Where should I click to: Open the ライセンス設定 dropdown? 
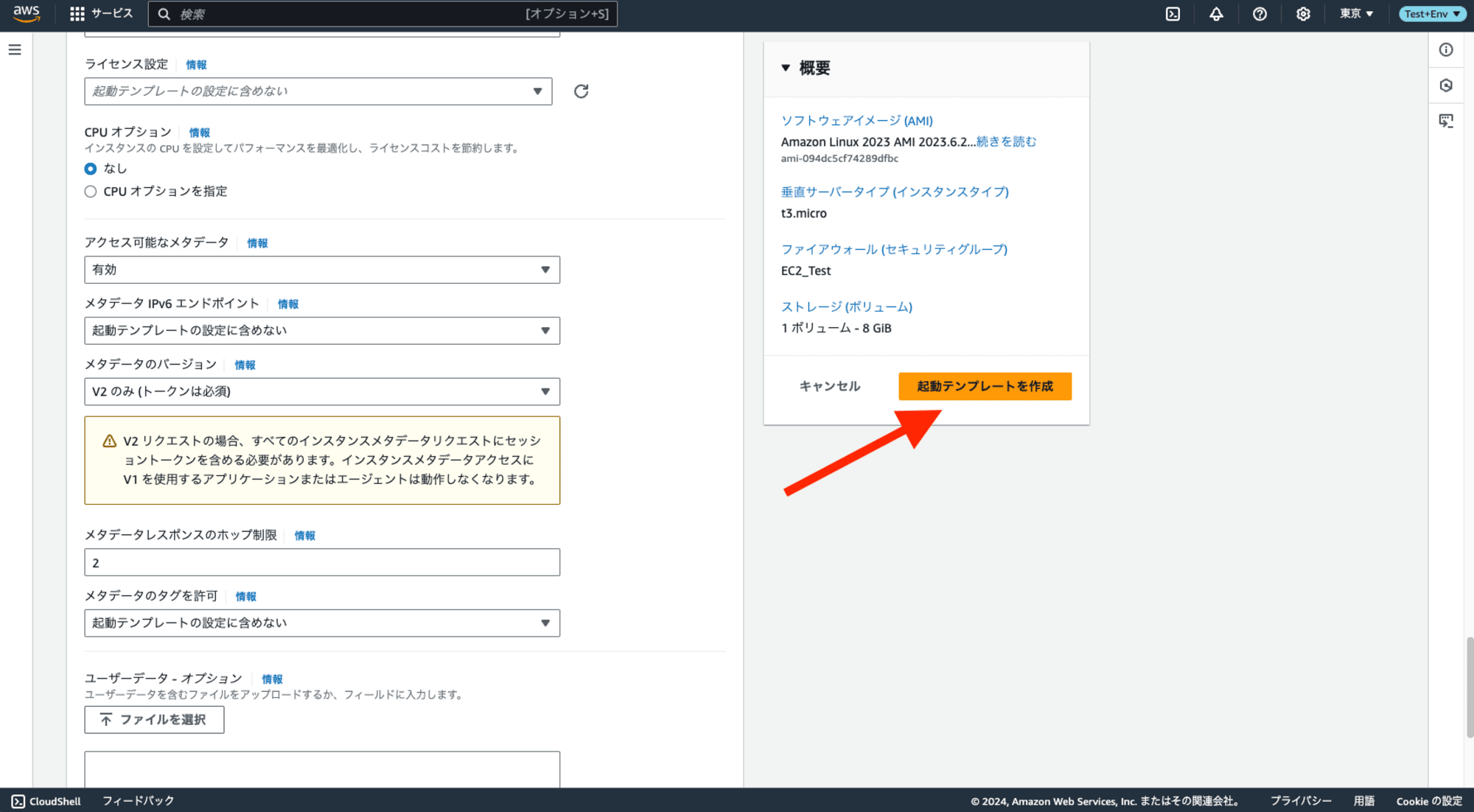(x=318, y=91)
